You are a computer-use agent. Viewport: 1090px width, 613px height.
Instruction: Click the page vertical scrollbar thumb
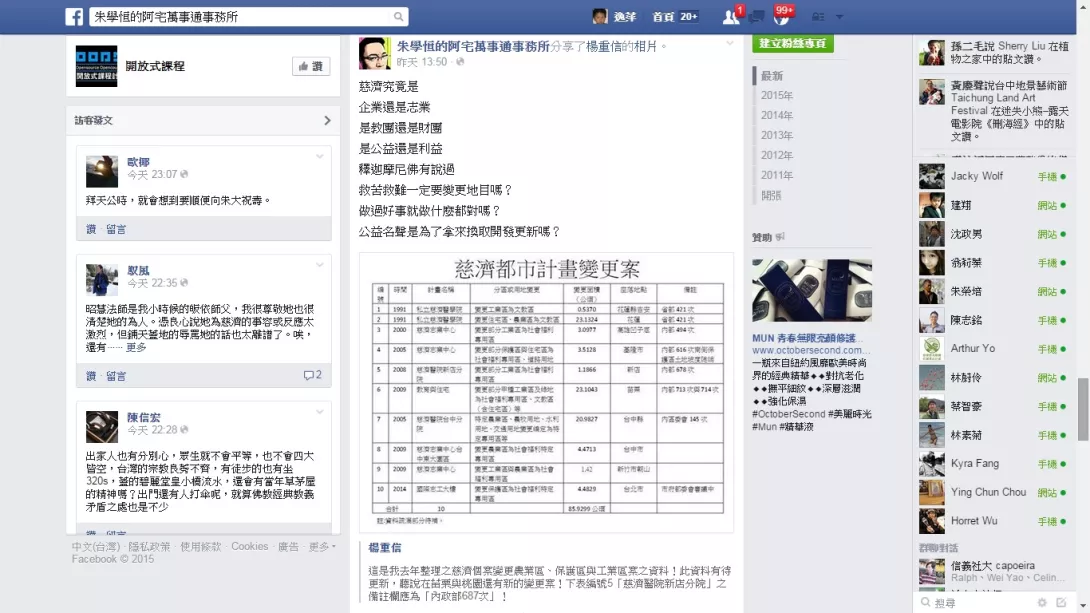1083,409
